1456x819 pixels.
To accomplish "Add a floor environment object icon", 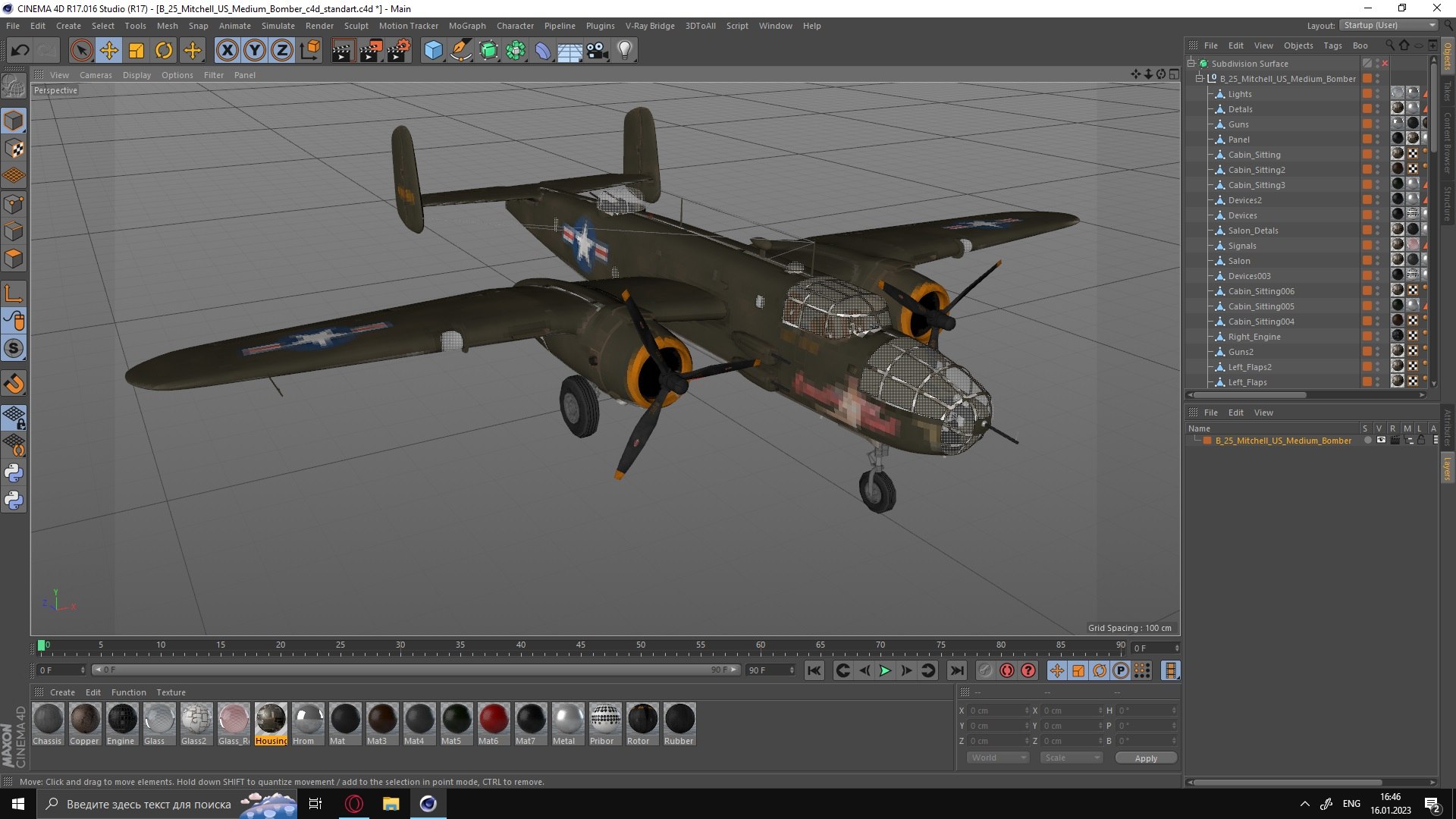I will tap(570, 51).
